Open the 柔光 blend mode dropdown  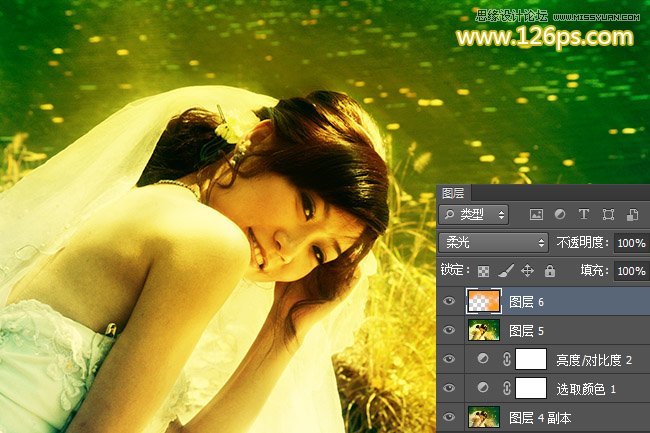[x=493, y=243]
